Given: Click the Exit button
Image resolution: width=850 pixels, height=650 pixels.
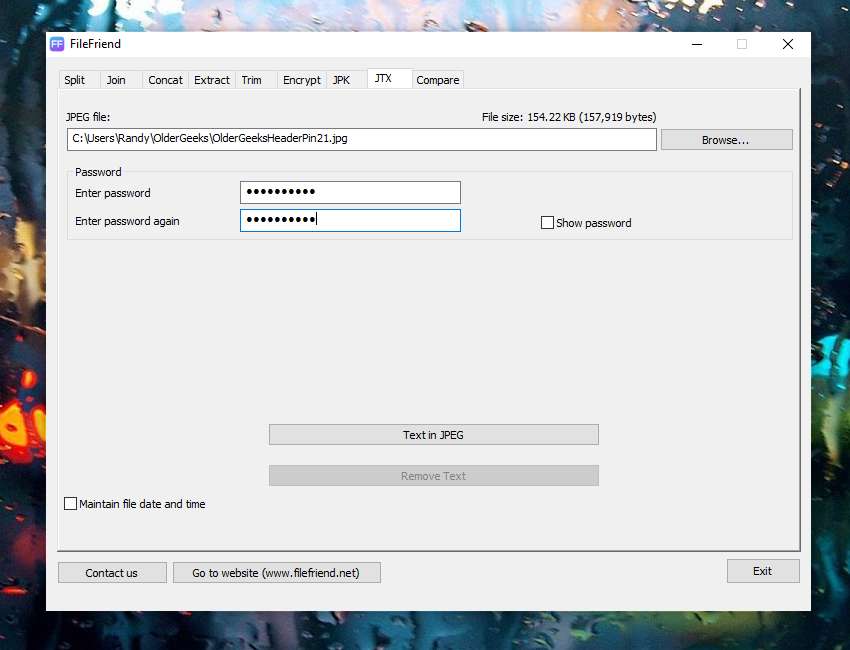Looking at the screenshot, I should click(x=763, y=571).
